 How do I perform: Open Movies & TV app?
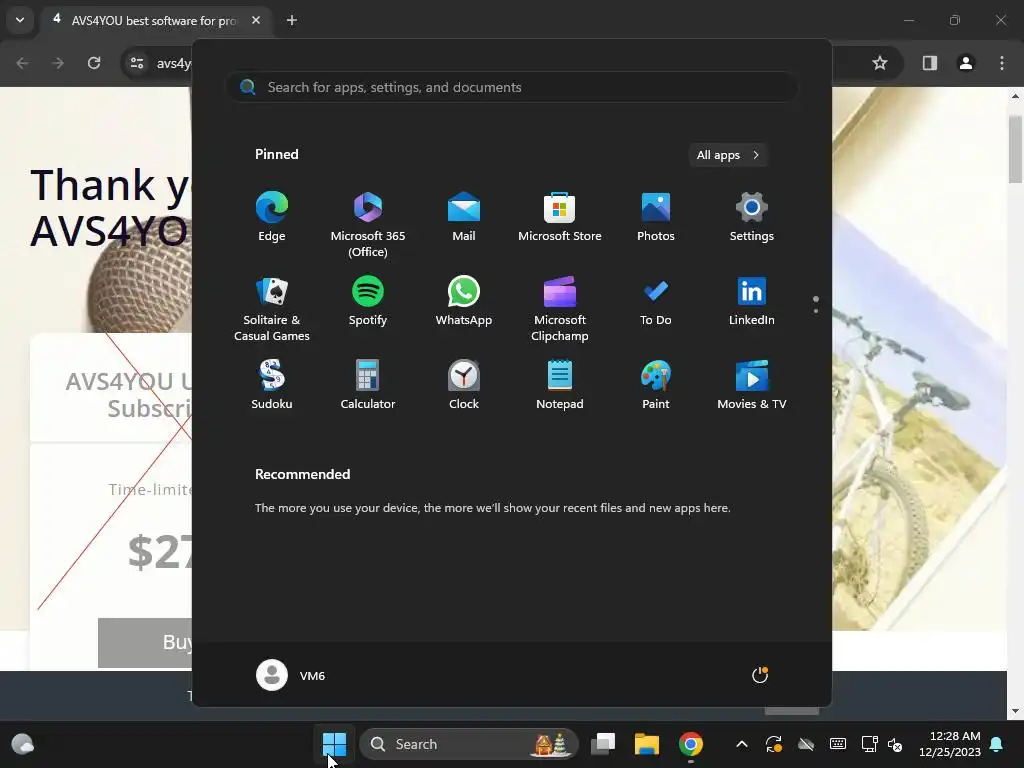(x=752, y=385)
